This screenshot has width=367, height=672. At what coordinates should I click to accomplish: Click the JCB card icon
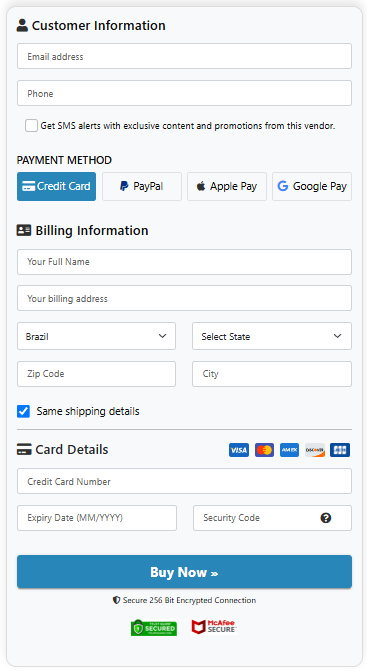coord(340,450)
